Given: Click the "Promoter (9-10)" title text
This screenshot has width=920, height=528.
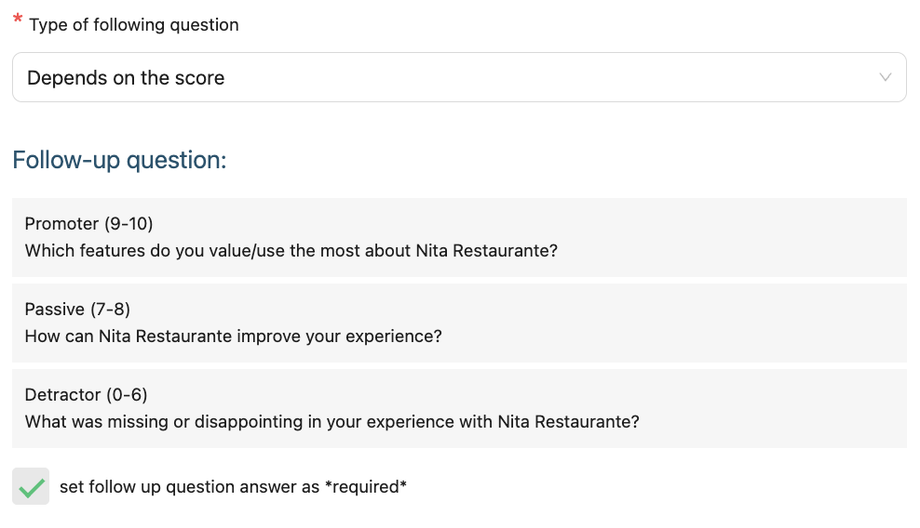Looking at the screenshot, I should [x=89, y=223].
